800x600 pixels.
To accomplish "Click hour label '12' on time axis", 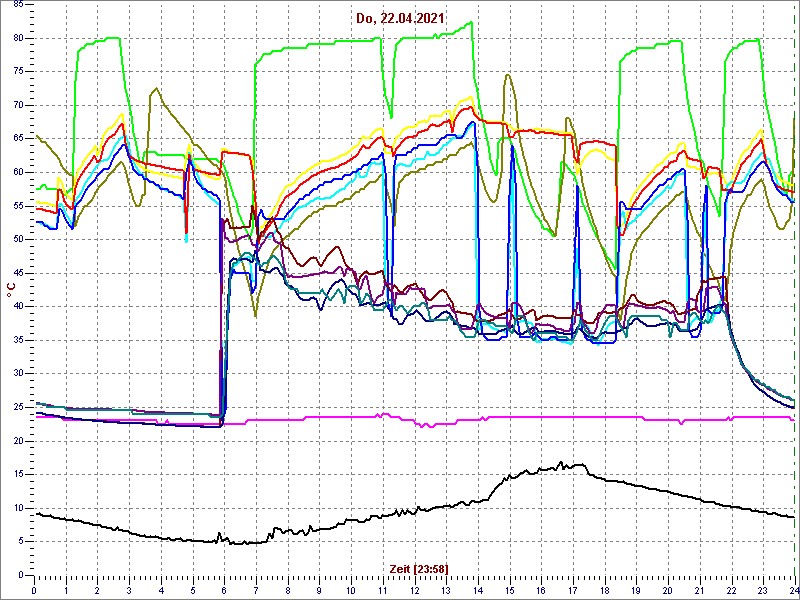I will (414, 590).
